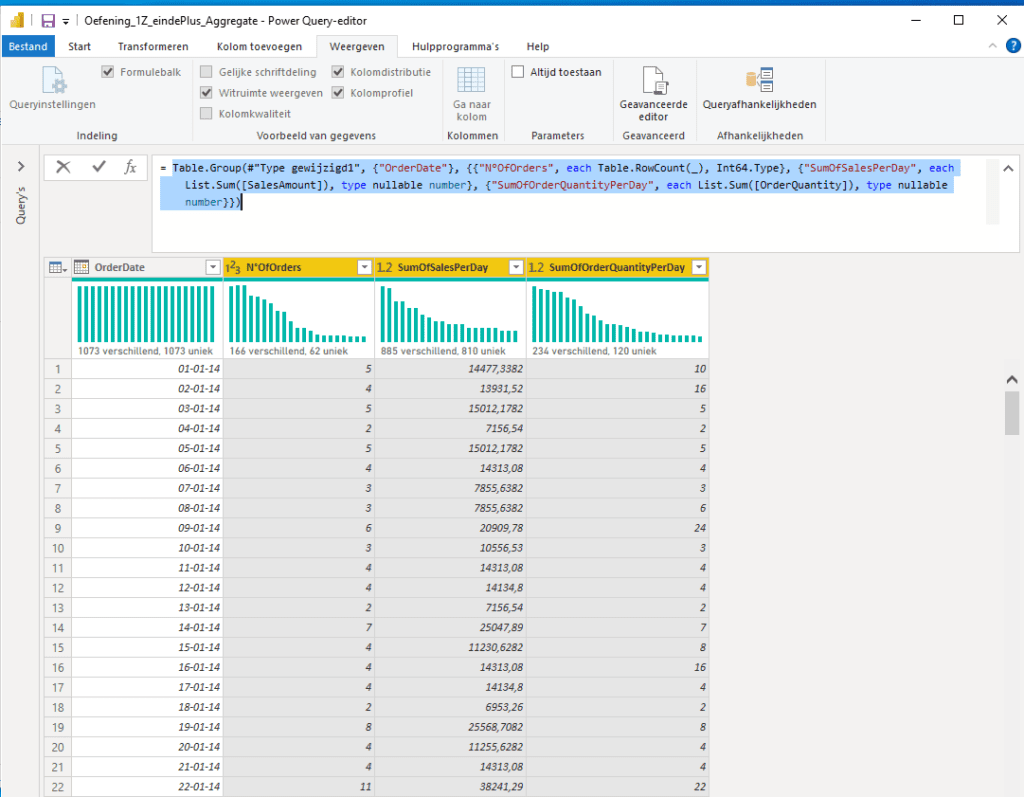Switch to Hulpprogramma's tab

[x=455, y=46]
